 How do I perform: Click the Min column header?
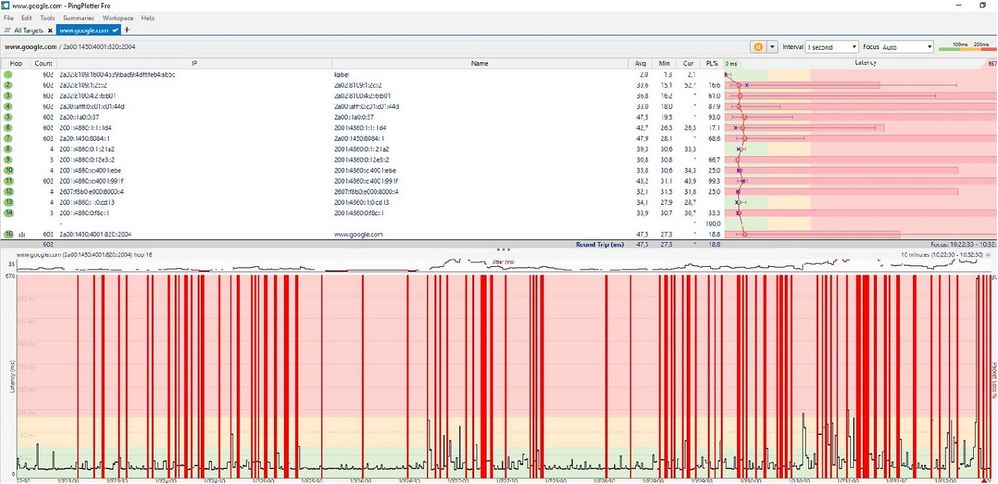[x=664, y=64]
